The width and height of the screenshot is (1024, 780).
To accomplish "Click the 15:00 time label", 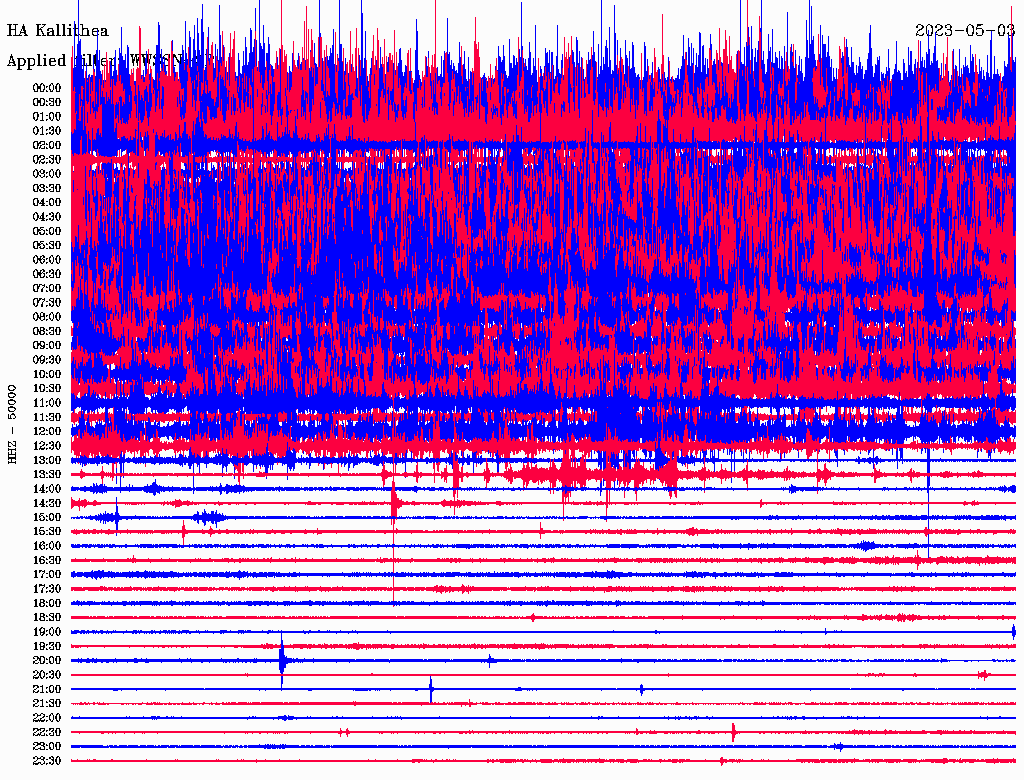I will (47, 518).
